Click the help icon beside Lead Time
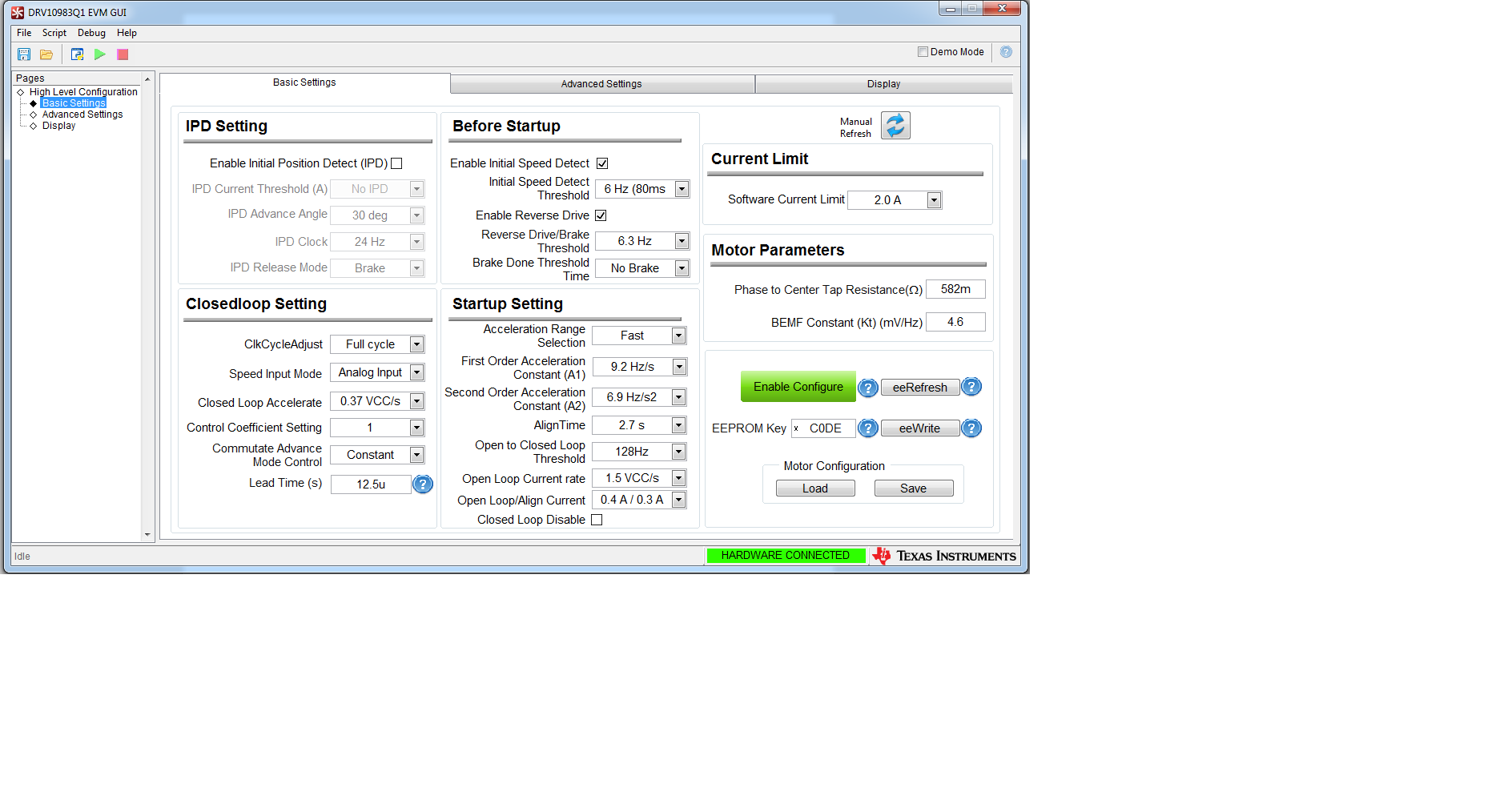Image resolution: width=1504 pixels, height=812 pixels. point(423,484)
